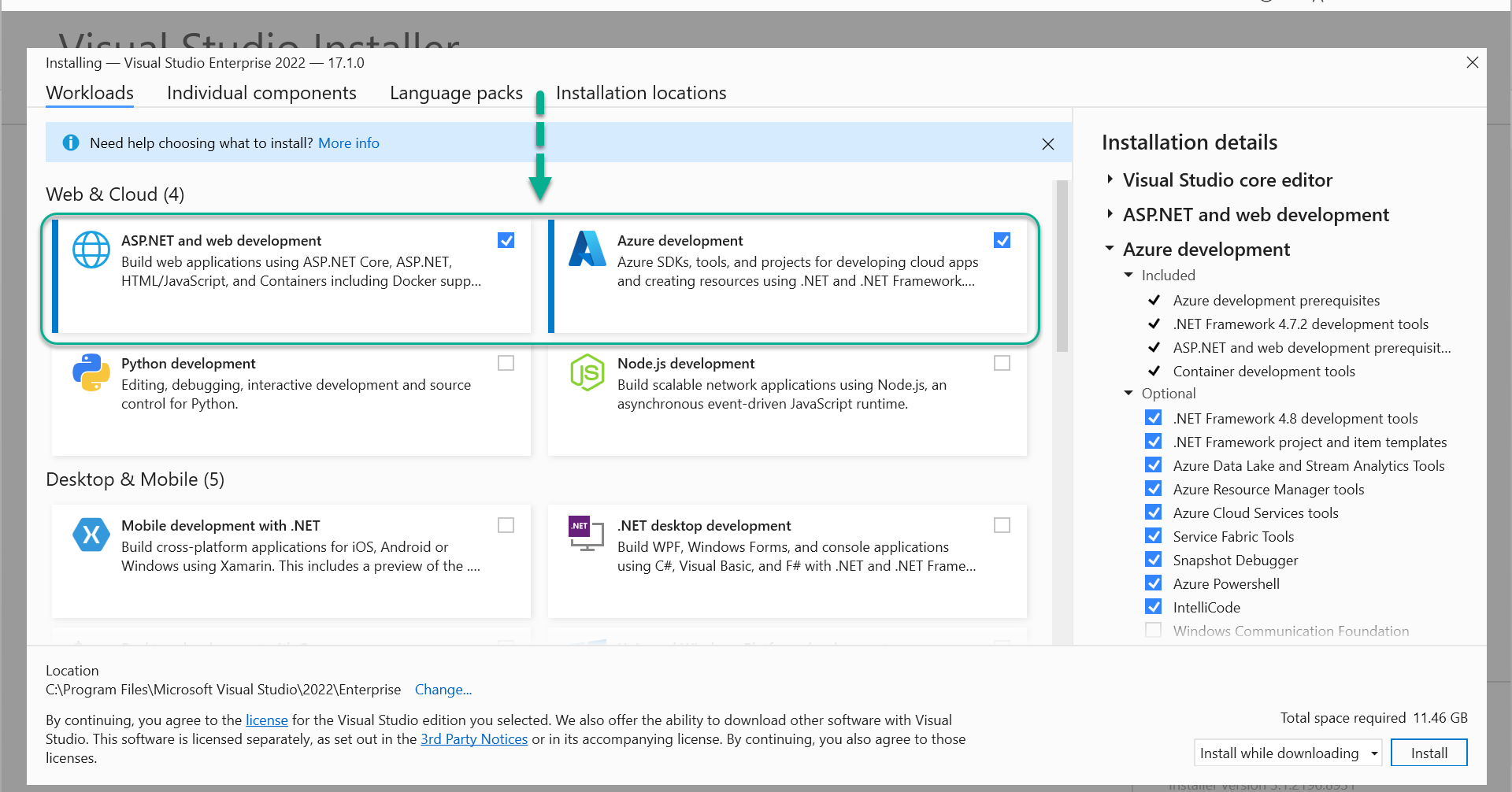Uncheck Azure Powershell option
1512x792 pixels.
tap(1154, 583)
